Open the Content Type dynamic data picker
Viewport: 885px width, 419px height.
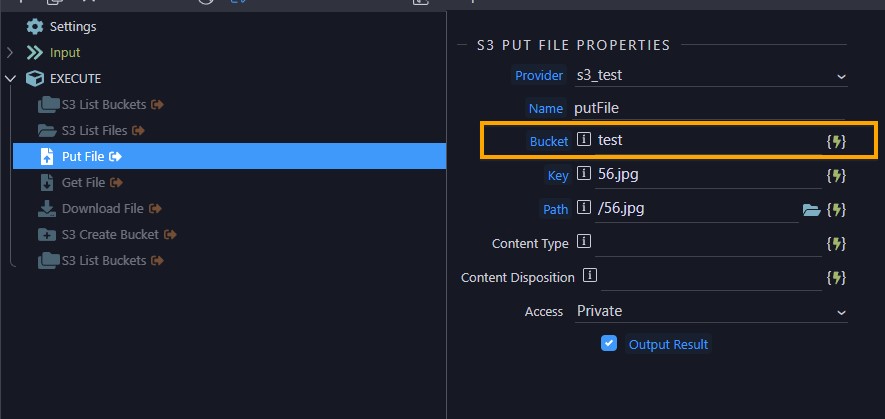[x=836, y=243]
